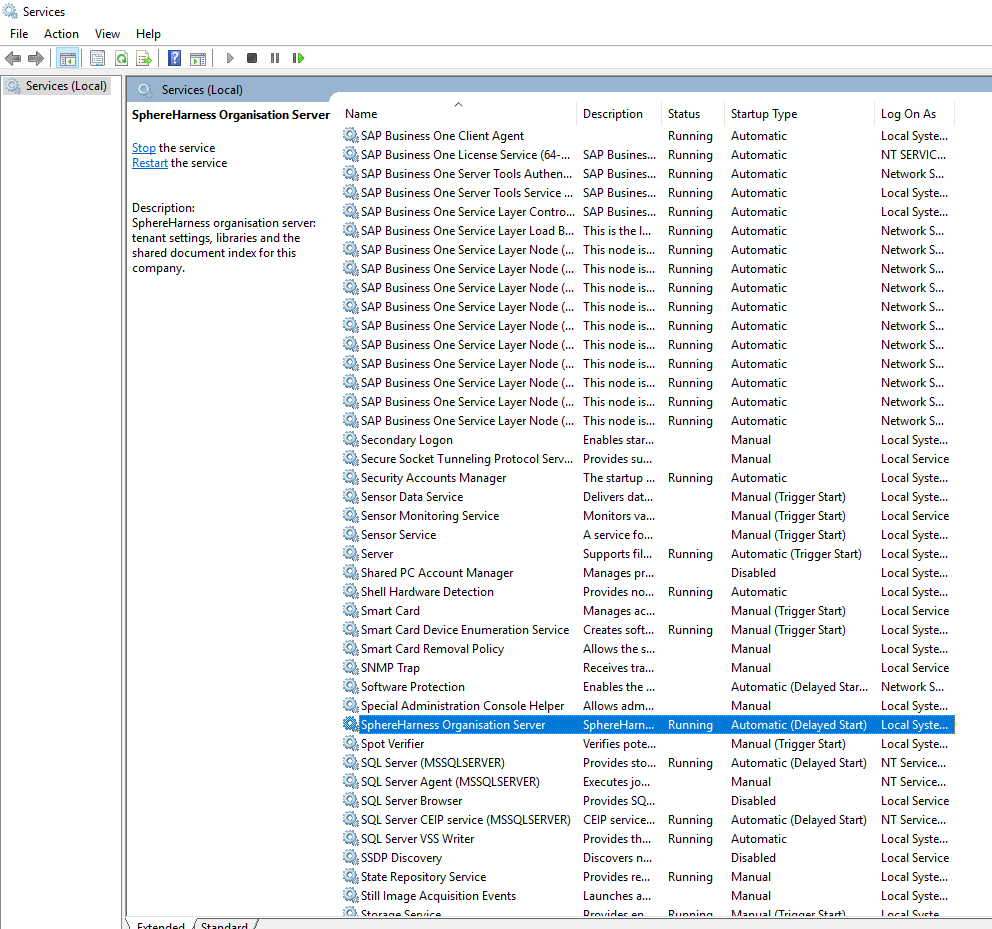Select Smart Card Device Enumeration Service
992x929 pixels.
pos(648,630)
